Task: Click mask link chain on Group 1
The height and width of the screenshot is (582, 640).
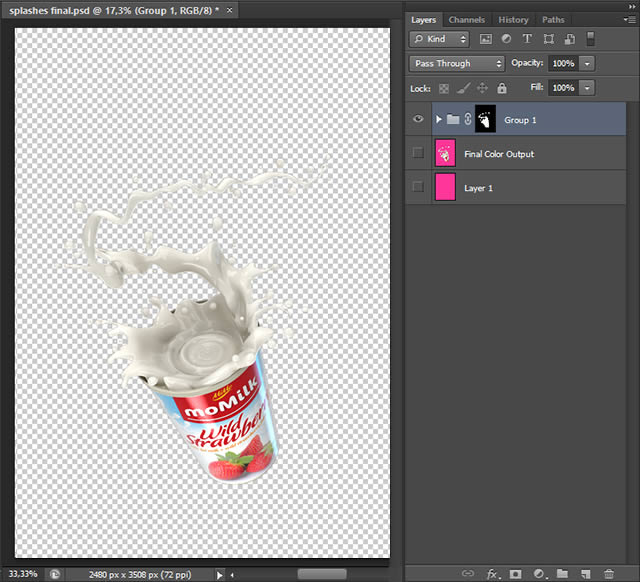Action: pos(468,119)
